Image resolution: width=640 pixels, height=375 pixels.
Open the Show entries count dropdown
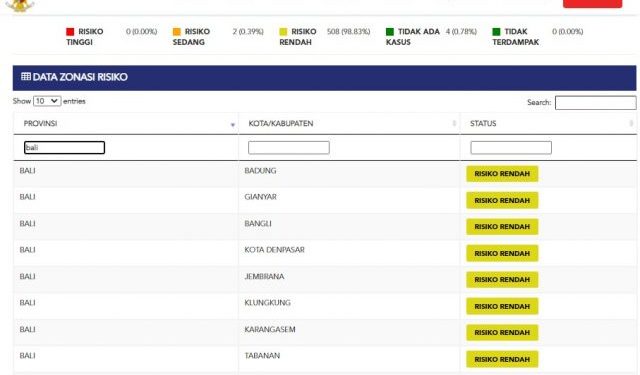coord(47,101)
